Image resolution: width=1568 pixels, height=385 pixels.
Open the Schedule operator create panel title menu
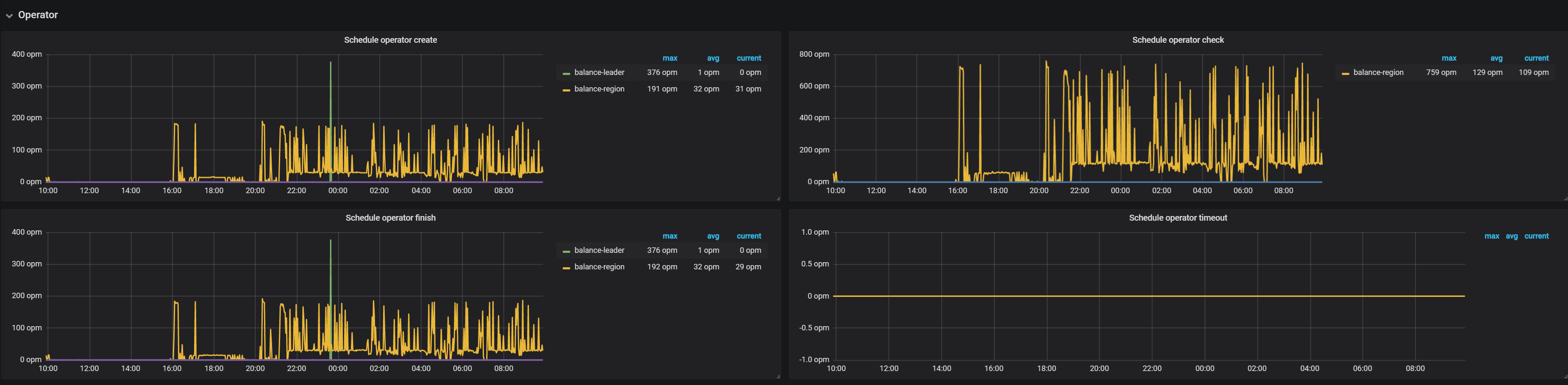[x=390, y=40]
